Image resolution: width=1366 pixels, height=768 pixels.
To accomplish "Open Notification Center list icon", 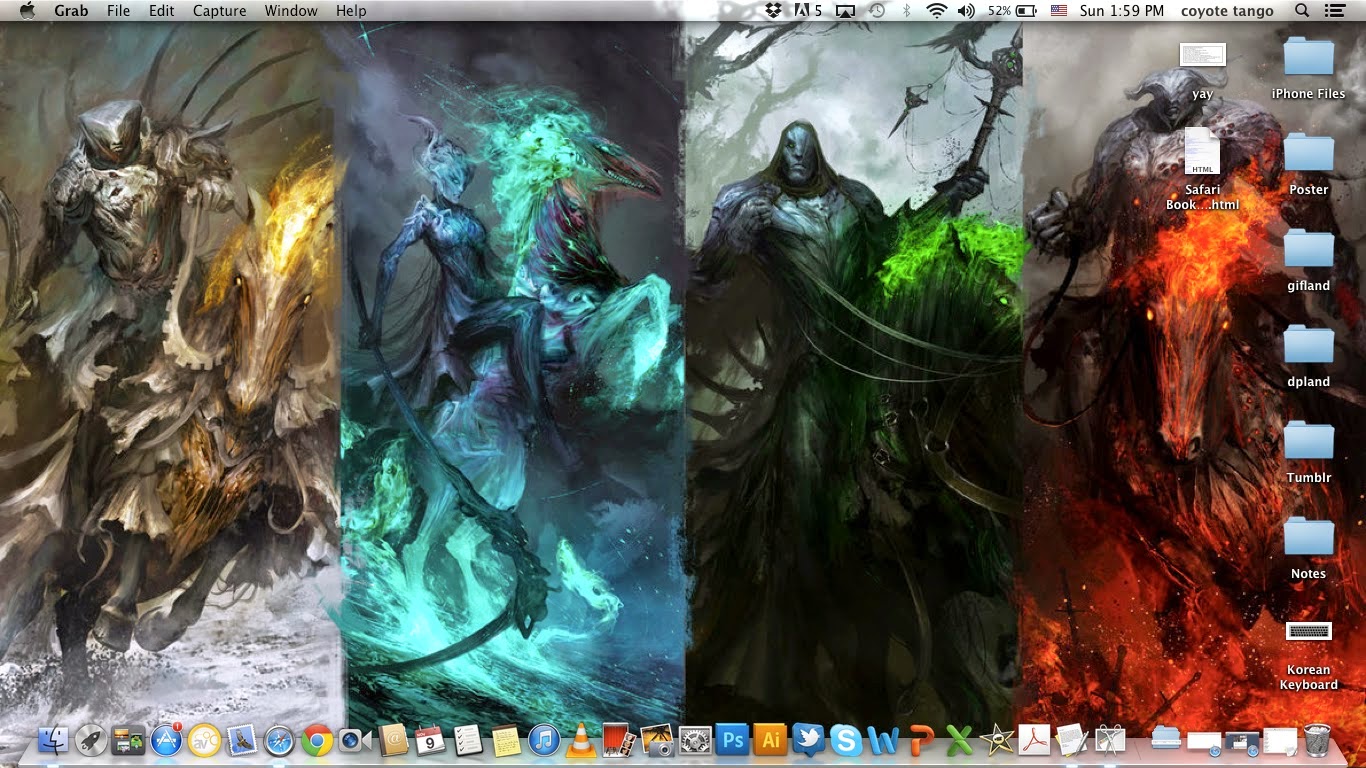I will tap(1334, 11).
